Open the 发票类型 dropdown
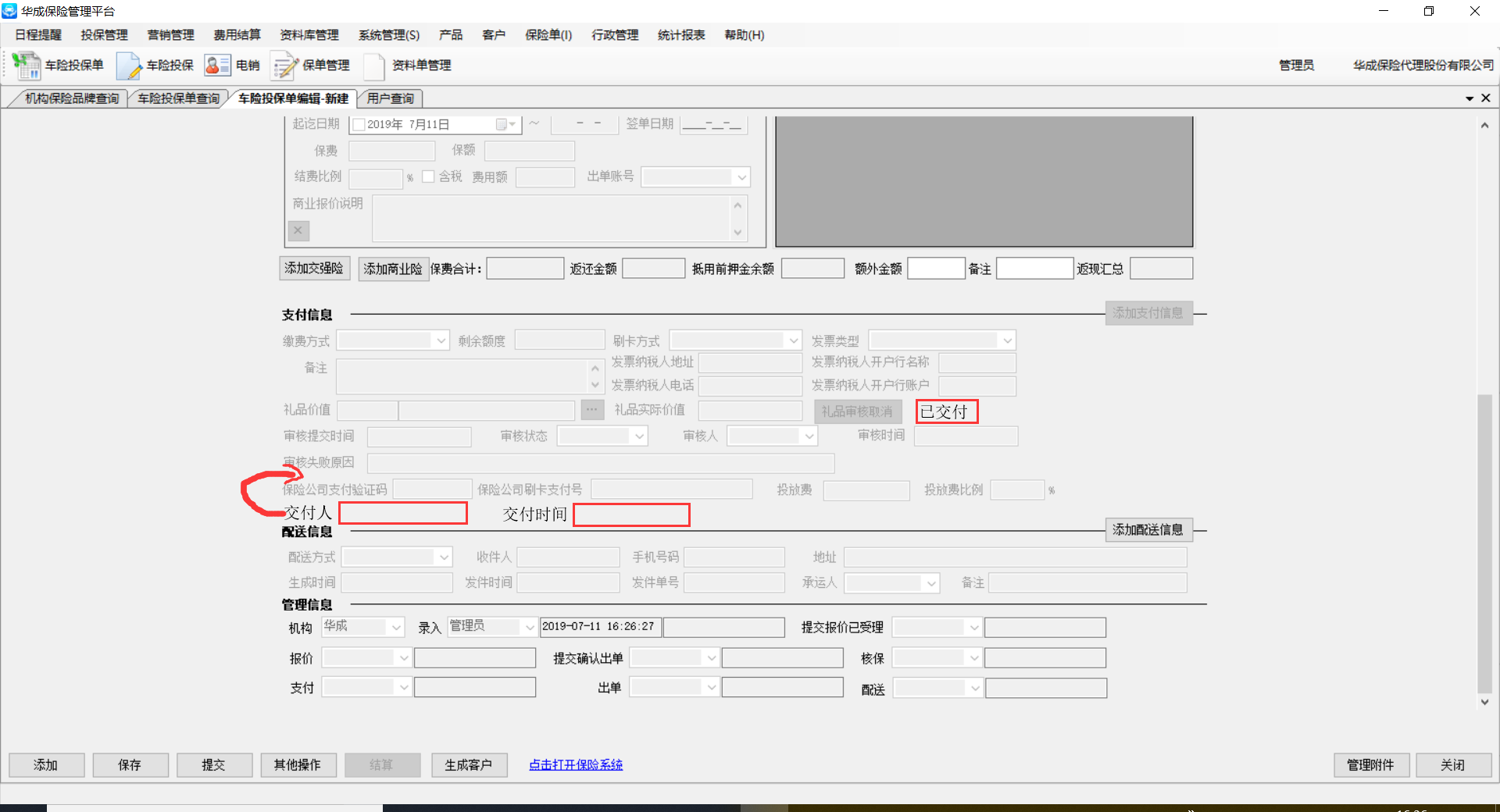Screen dimensions: 1500x812 click(1008, 340)
